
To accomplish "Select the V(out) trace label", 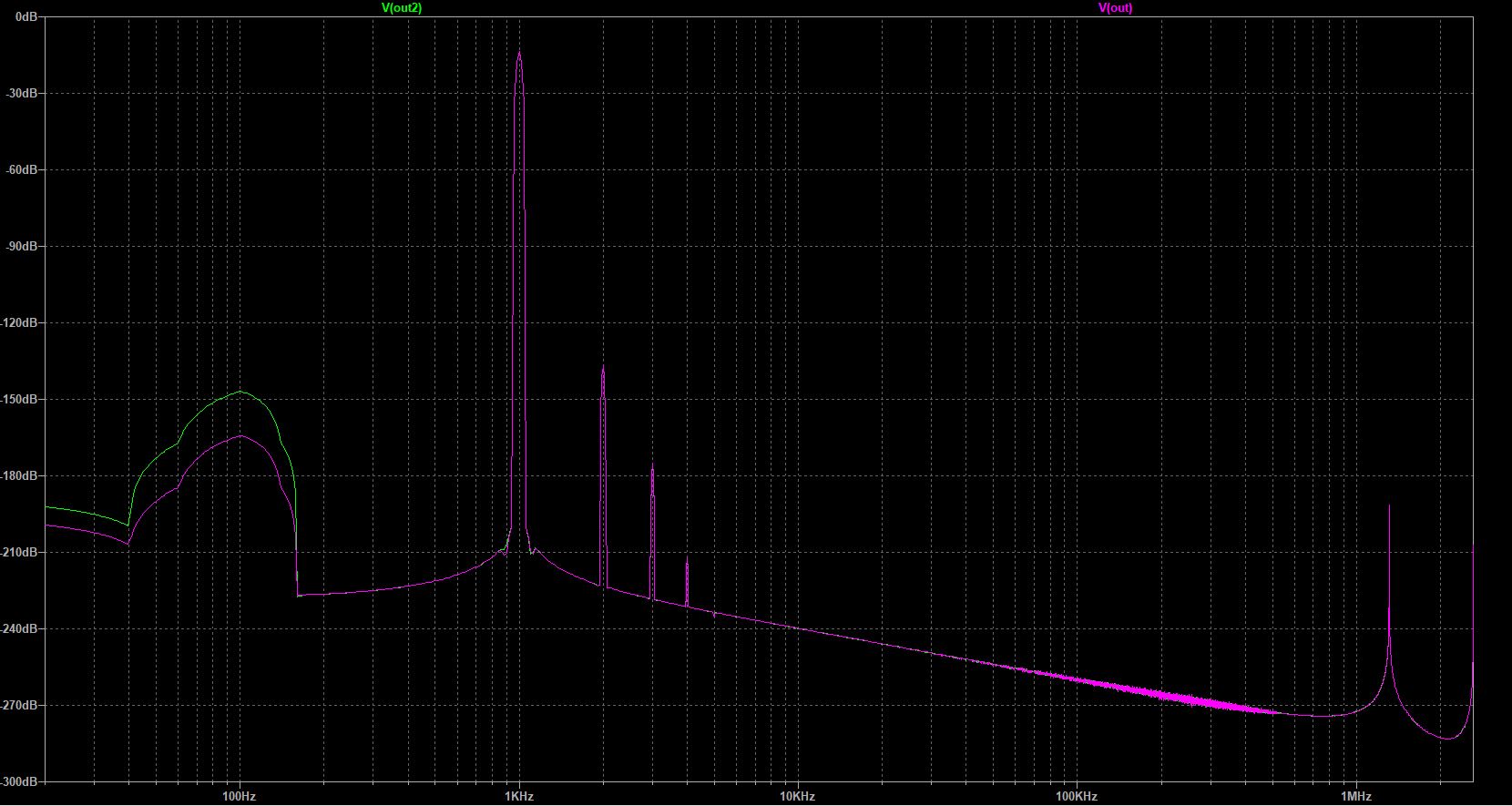I will (x=1115, y=7).
